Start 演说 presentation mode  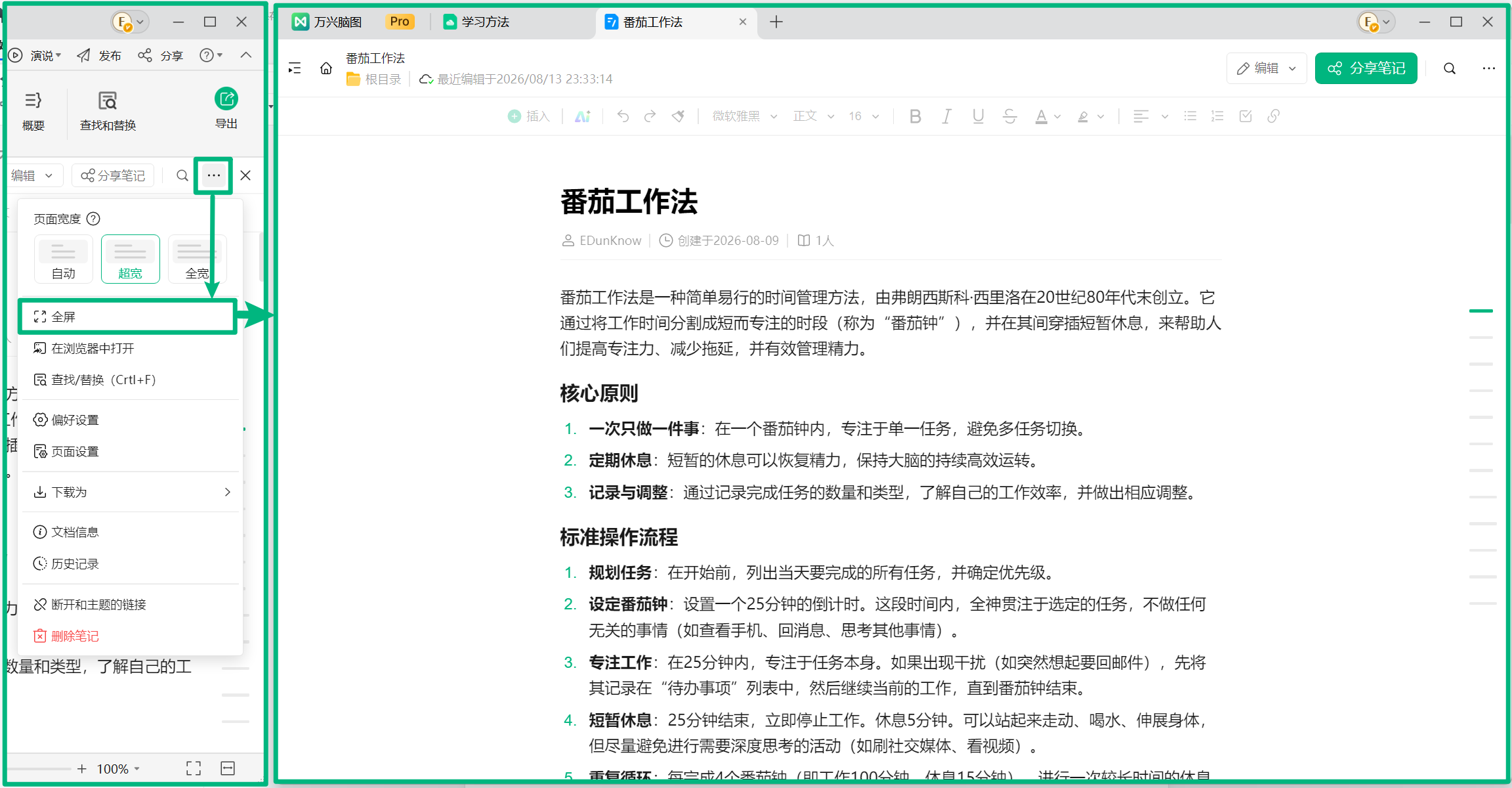36,56
